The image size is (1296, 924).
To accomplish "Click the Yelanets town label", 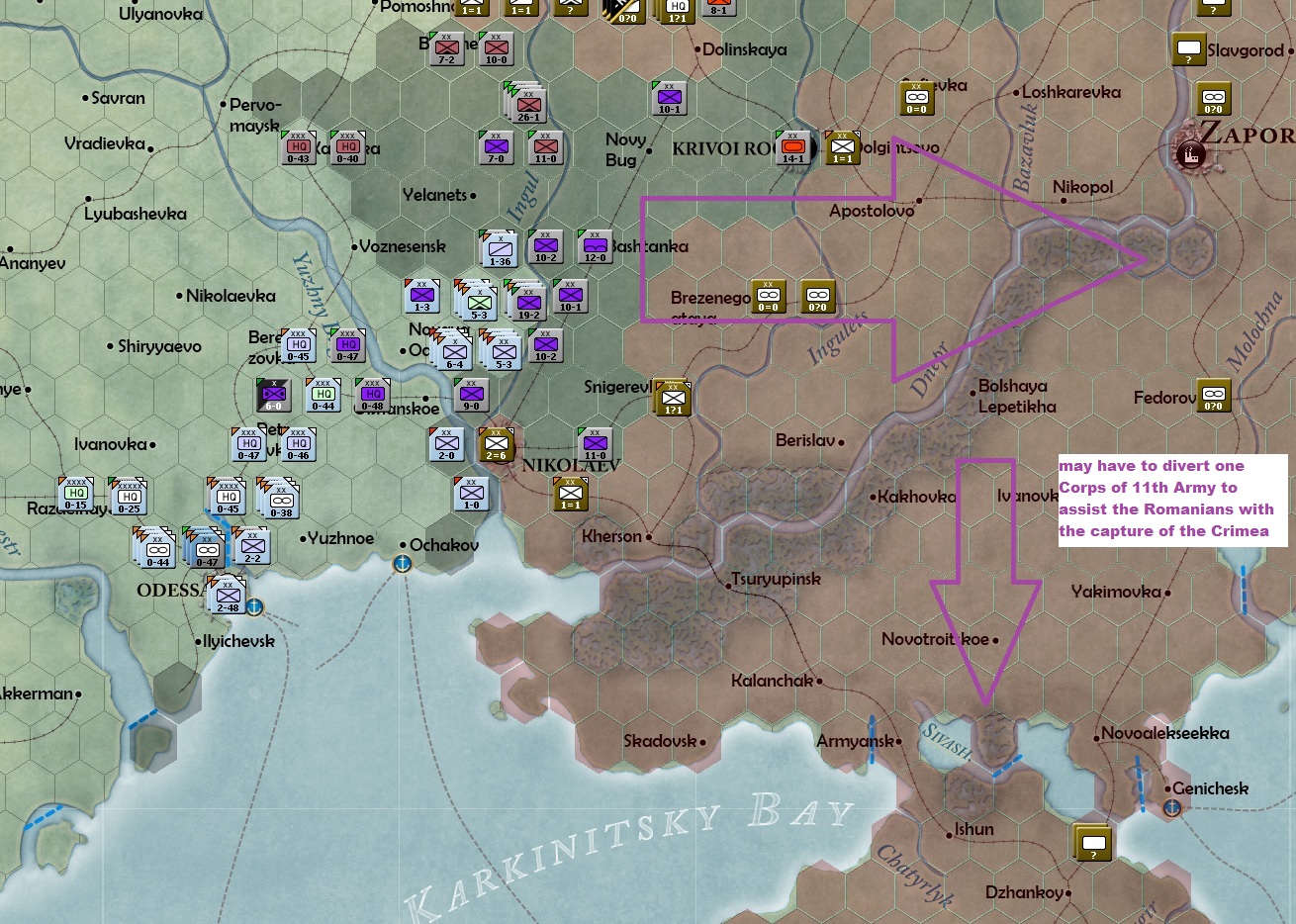I will 434,195.
